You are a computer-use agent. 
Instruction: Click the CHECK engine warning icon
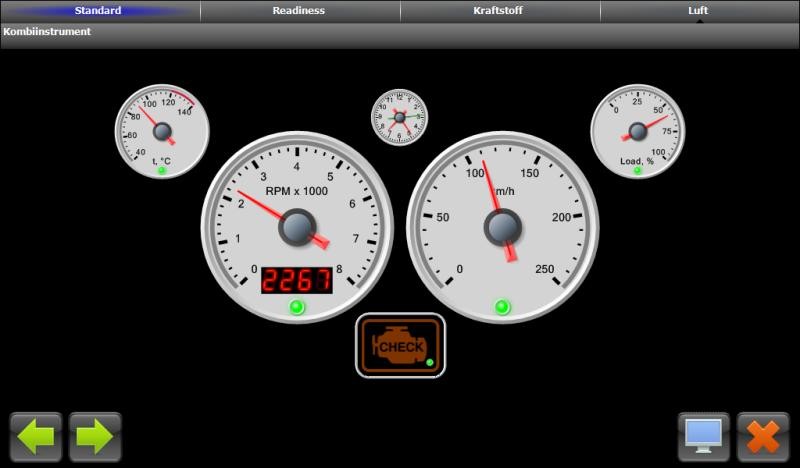[x=400, y=346]
